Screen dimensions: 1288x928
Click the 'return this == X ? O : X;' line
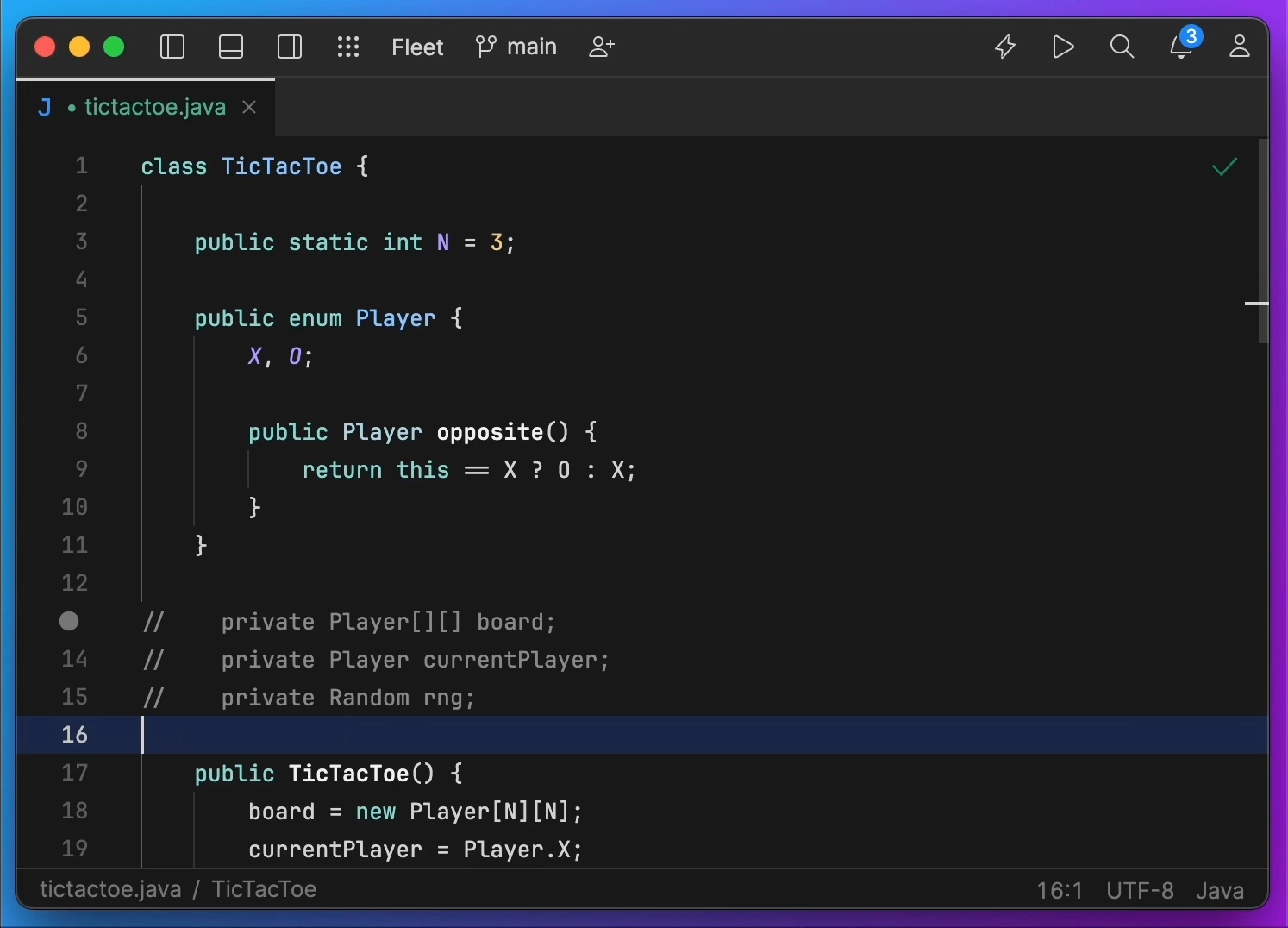(x=469, y=470)
